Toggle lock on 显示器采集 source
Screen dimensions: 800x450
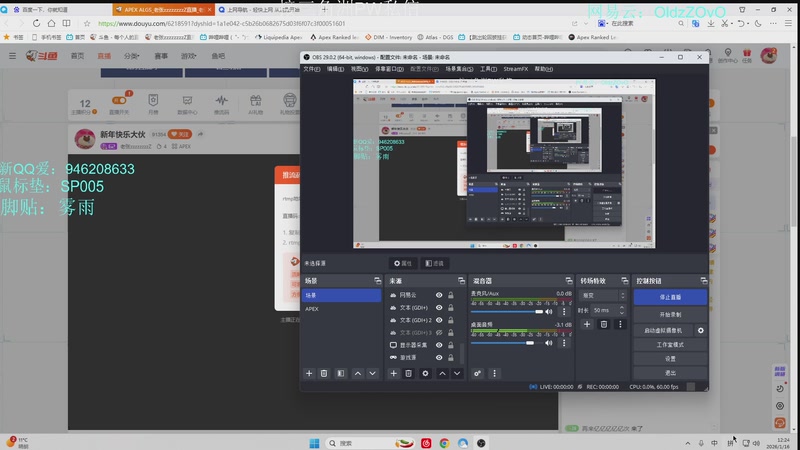coord(451,345)
